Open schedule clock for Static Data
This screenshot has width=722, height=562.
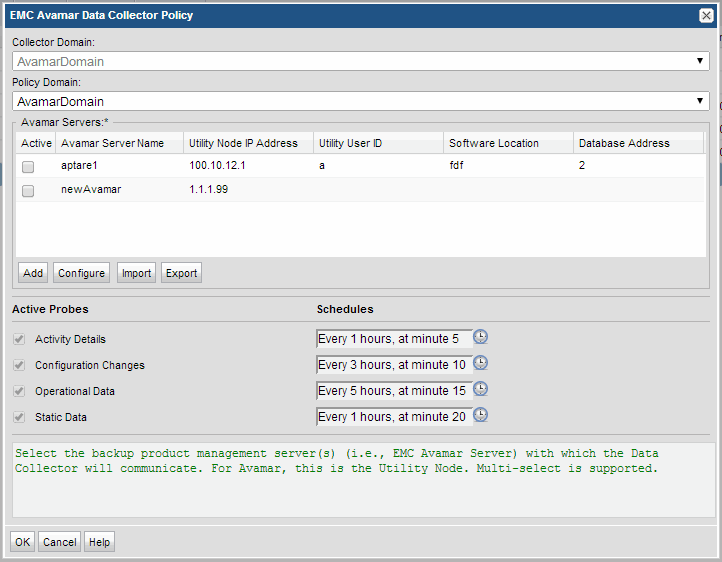click(x=480, y=416)
